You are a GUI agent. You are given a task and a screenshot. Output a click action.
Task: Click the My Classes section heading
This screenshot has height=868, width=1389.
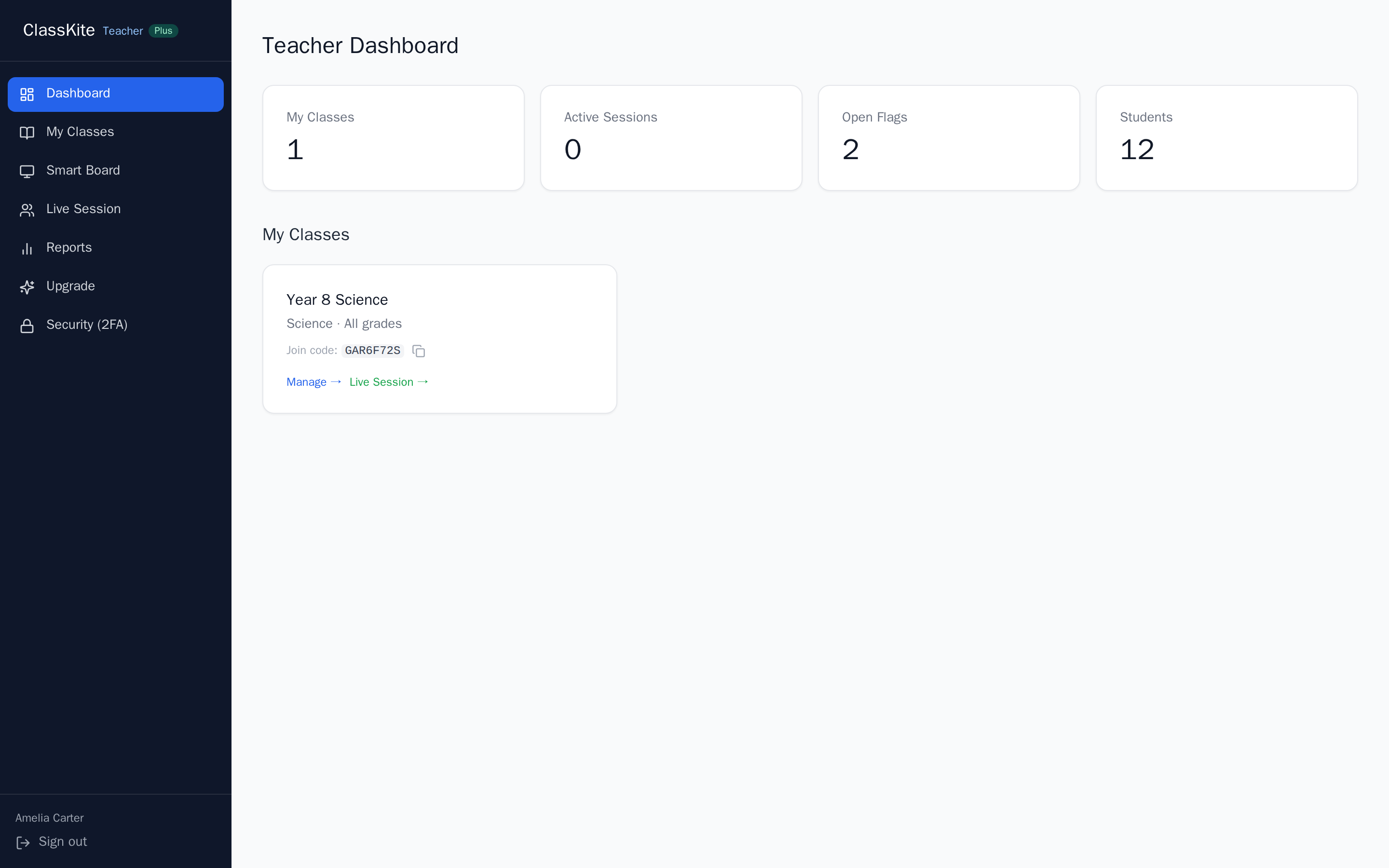click(305, 235)
